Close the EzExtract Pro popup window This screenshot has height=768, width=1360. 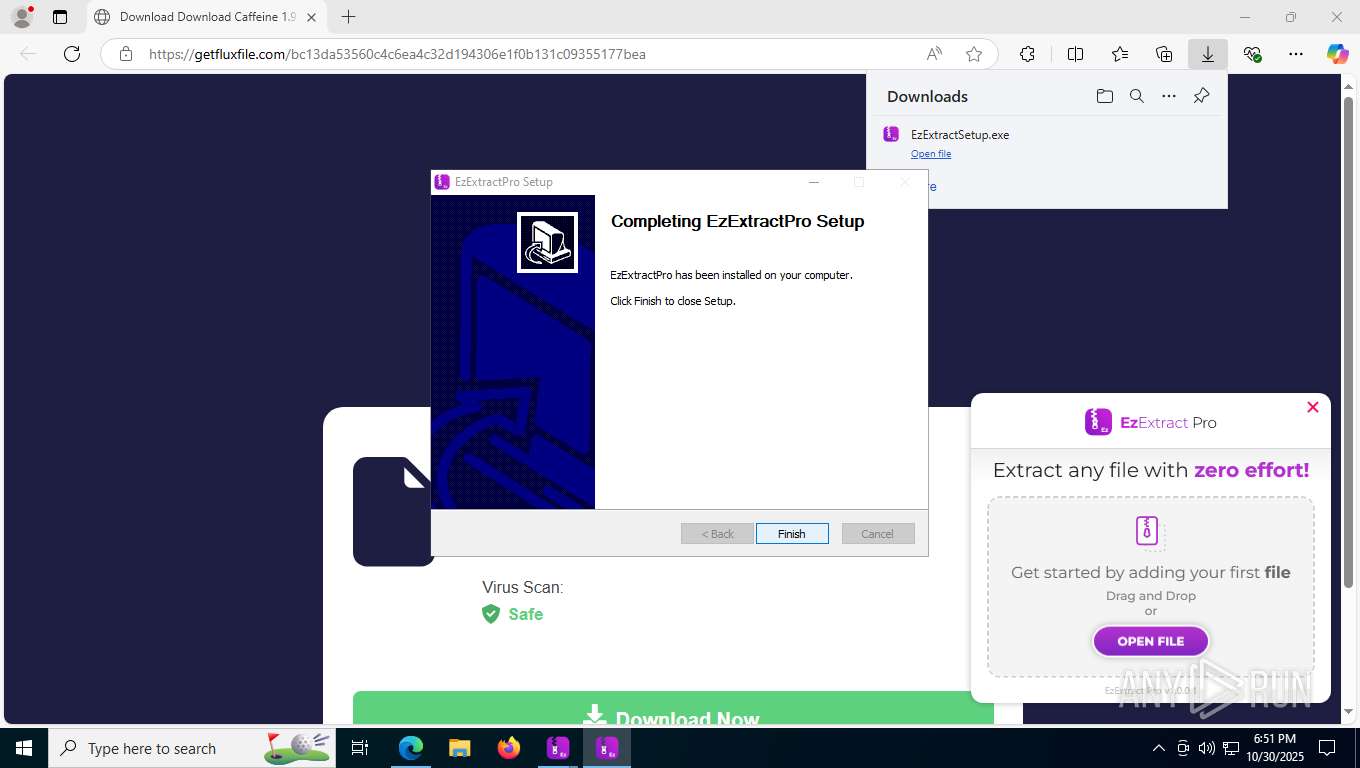click(1313, 407)
